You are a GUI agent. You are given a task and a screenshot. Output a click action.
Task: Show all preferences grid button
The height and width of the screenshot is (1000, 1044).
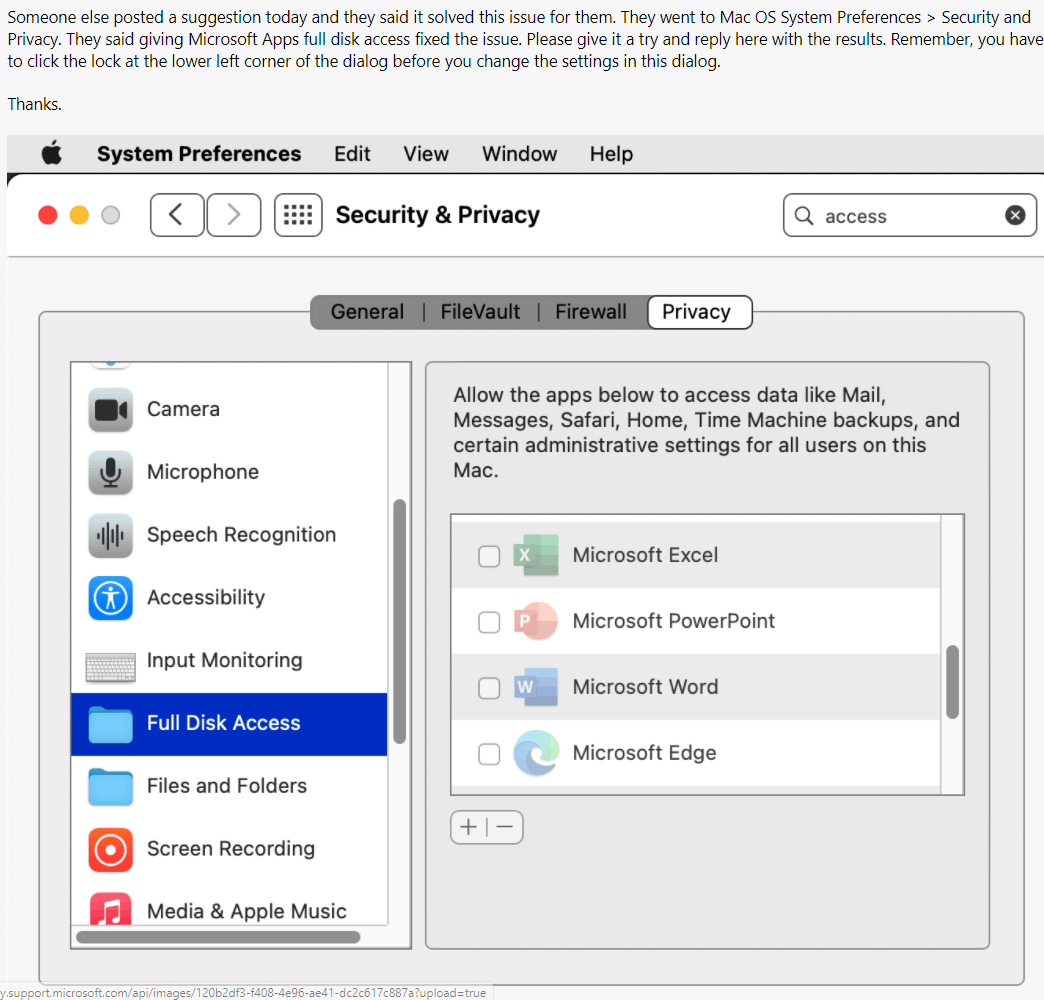coord(298,215)
